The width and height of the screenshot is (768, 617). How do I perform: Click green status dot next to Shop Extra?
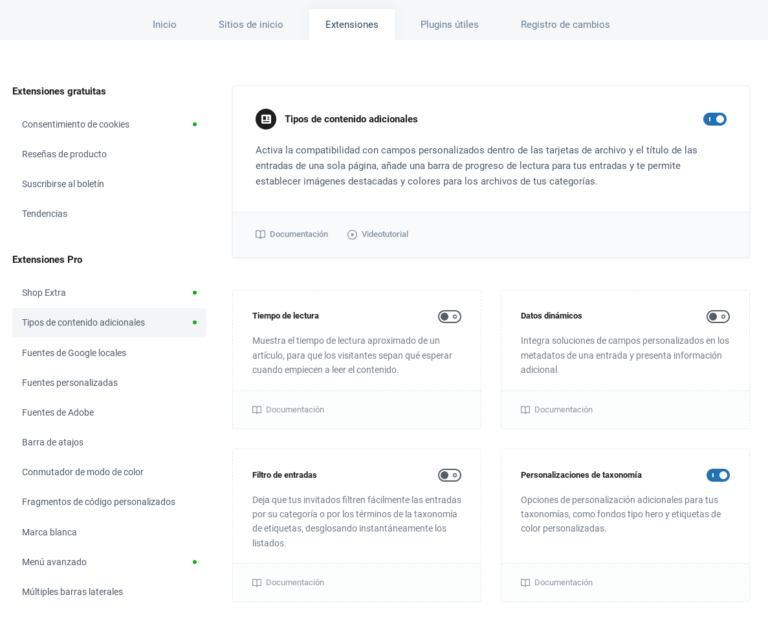(194, 293)
